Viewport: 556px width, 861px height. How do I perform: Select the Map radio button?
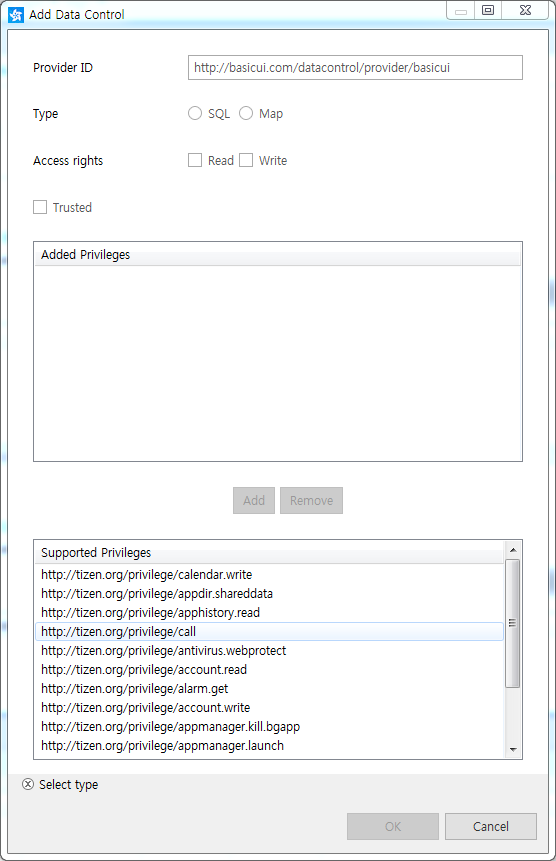[246, 113]
